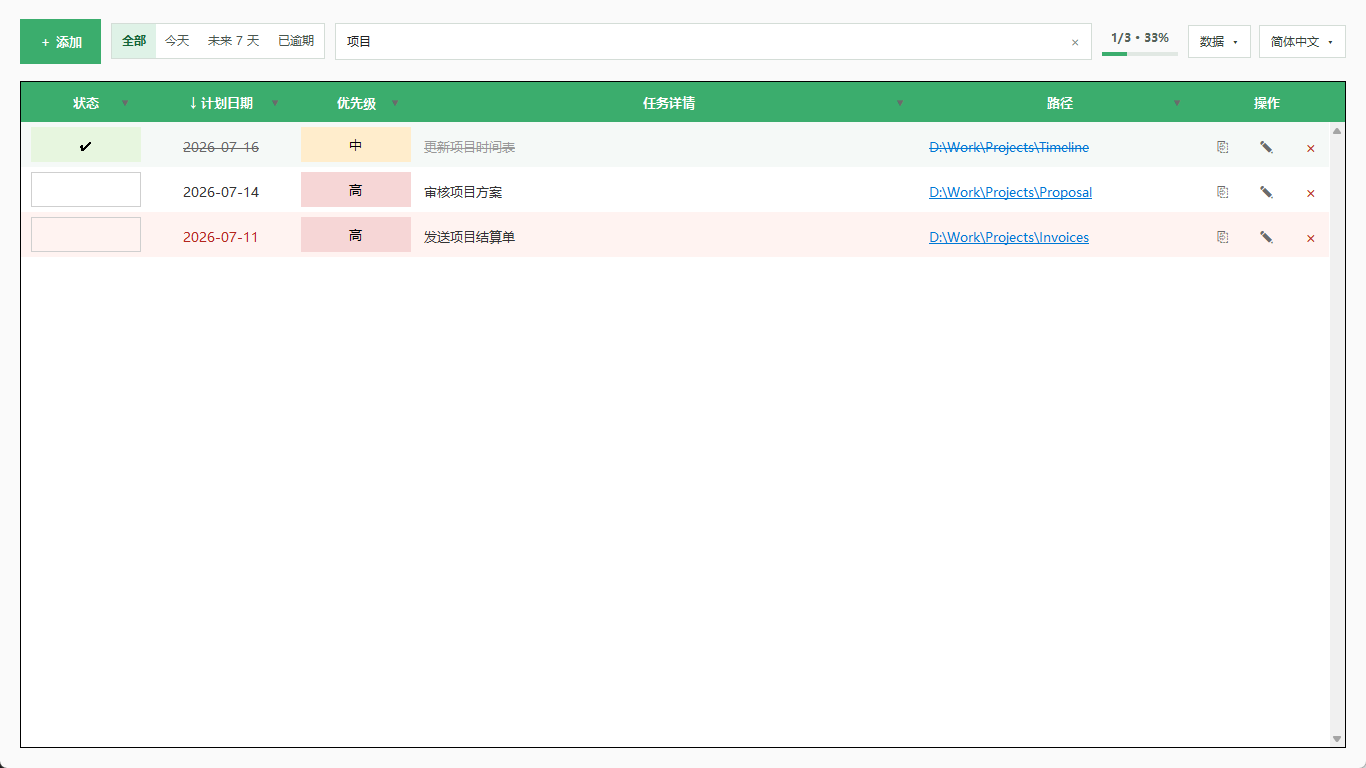Image resolution: width=1366 pixels, height=768 pixels.
Task: Sort by the 优先级 column header
Action: click(x=356, y=103)
